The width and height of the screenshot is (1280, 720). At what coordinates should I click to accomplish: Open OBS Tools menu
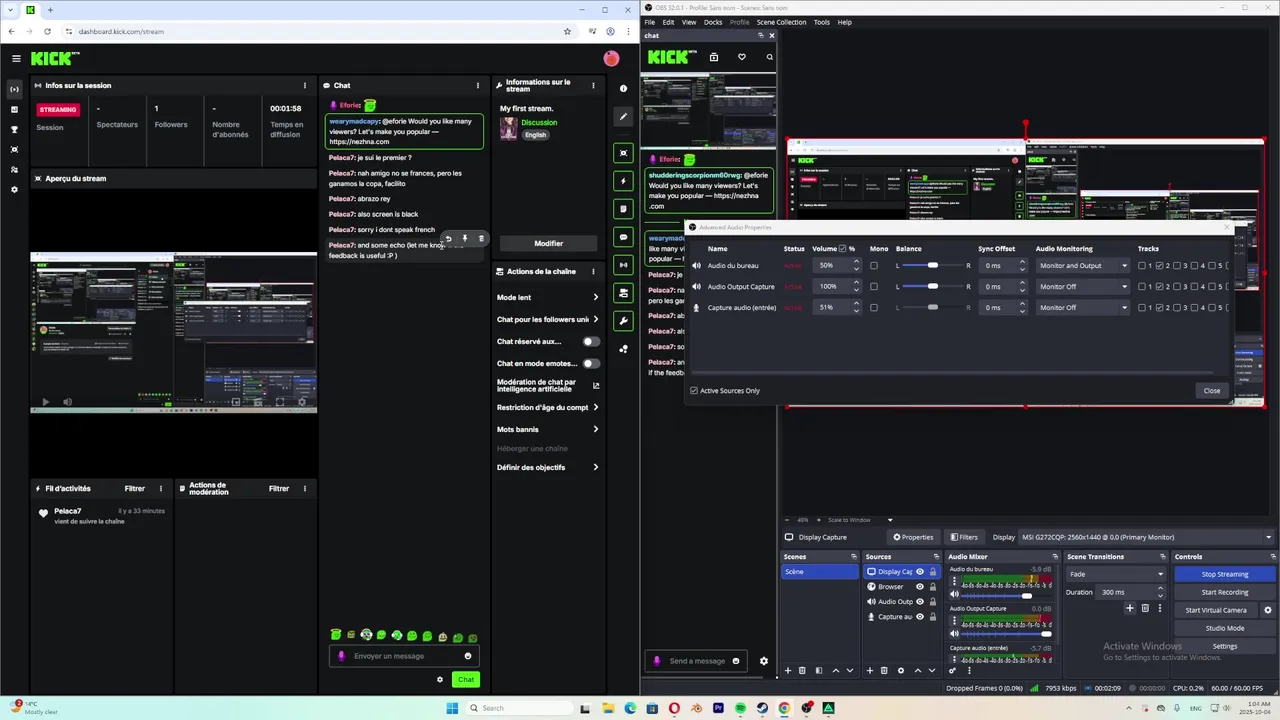(821, 22)
